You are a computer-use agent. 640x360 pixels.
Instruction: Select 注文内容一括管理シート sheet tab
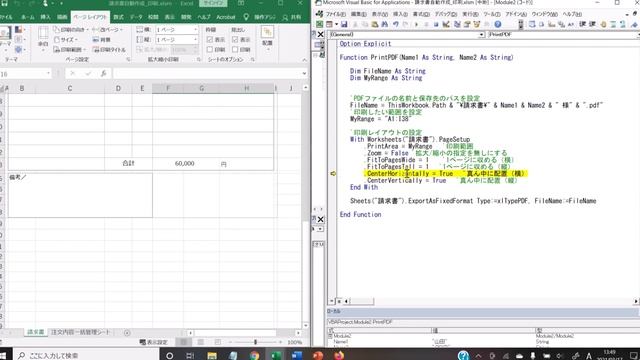coord(81,332)
